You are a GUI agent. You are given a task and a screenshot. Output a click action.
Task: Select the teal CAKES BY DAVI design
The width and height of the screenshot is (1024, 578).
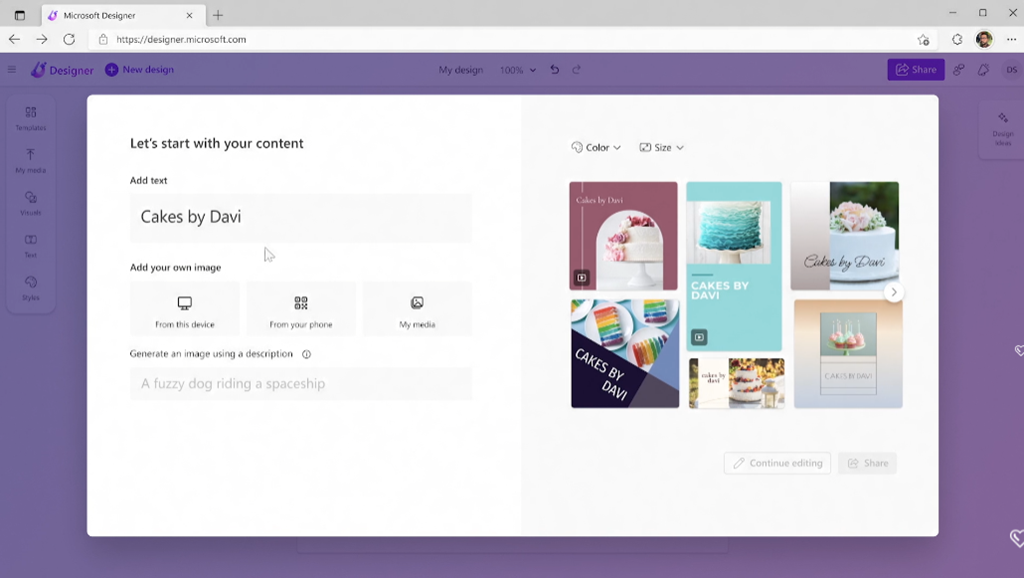(x=734, y=266)
